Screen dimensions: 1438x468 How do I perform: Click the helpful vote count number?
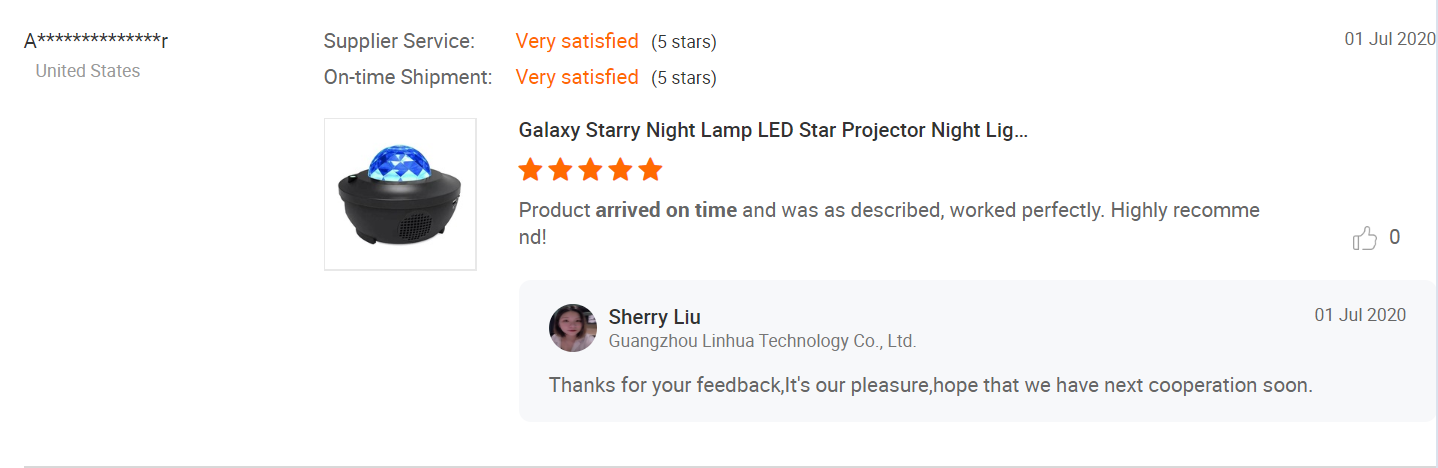coord(1395,238)
